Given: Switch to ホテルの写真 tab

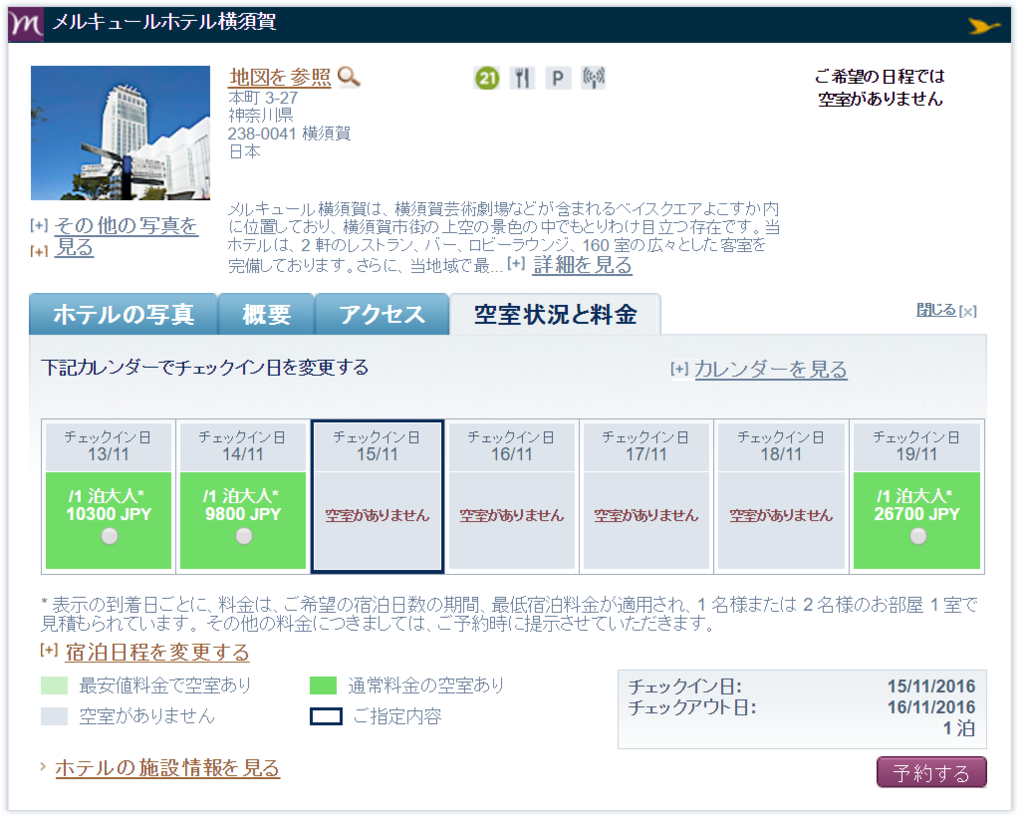Looking at the screenshot, I should point(123,315).
